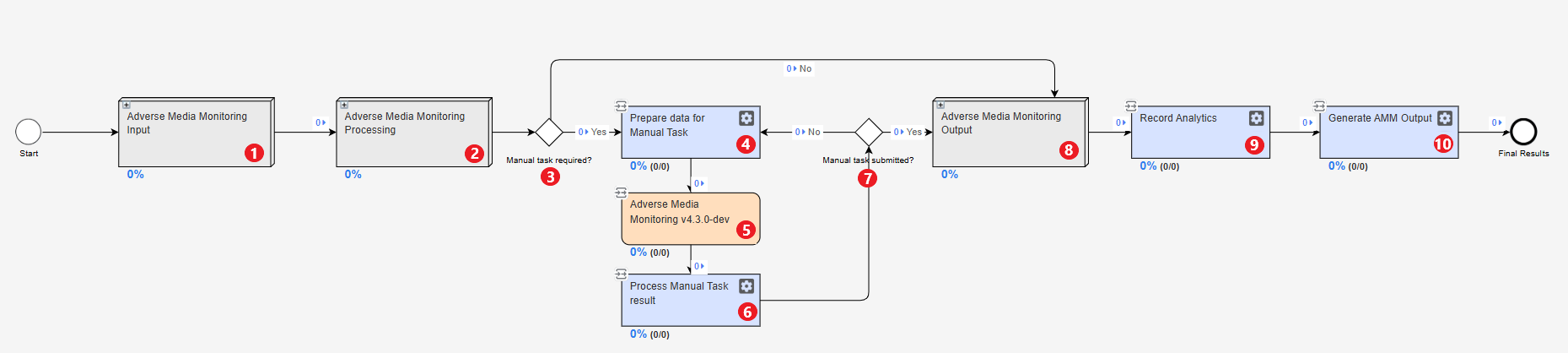Select the Manual task required gateway diamond

point(549,133)
